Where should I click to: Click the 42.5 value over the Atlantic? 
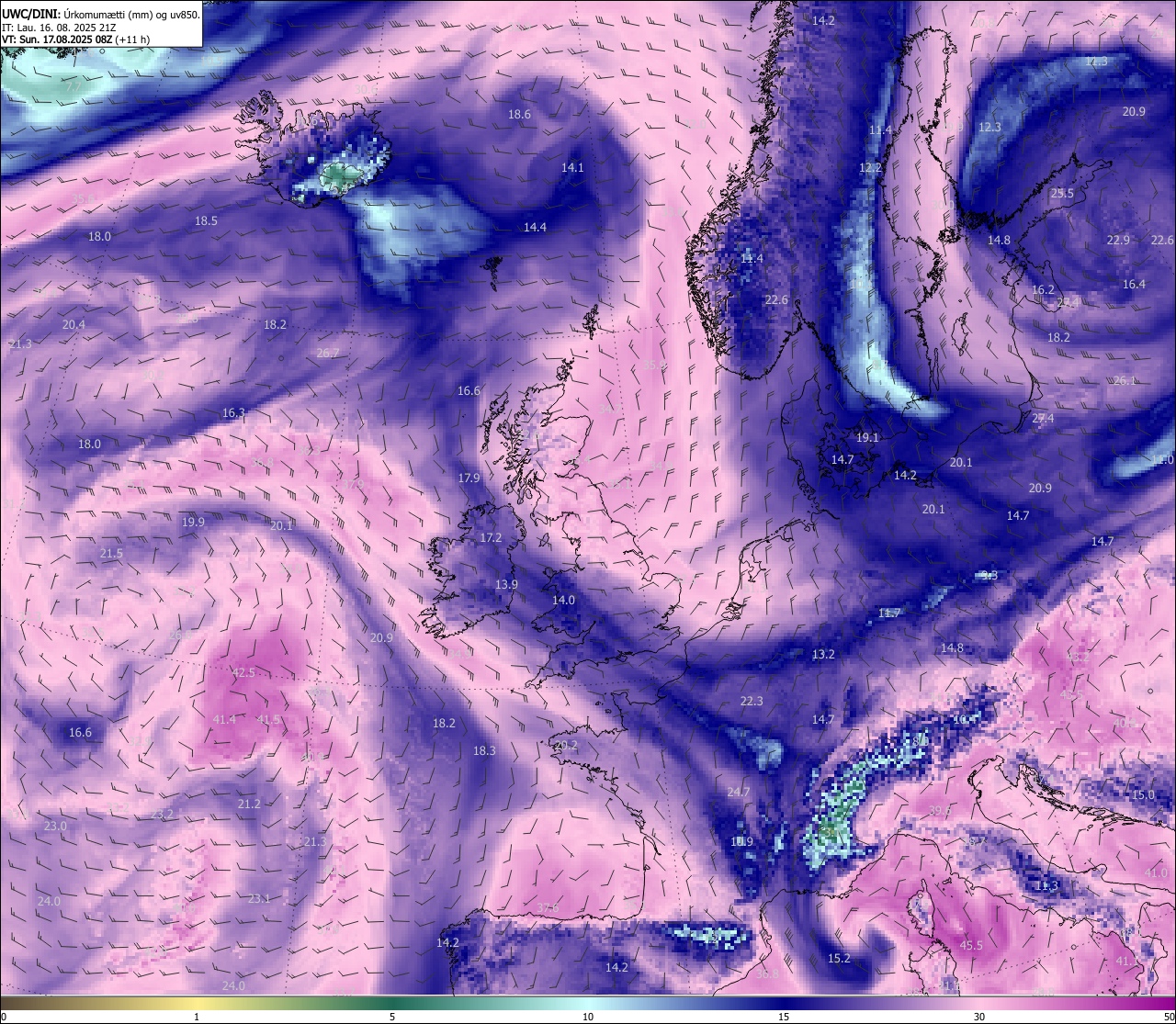click(243, 672)
